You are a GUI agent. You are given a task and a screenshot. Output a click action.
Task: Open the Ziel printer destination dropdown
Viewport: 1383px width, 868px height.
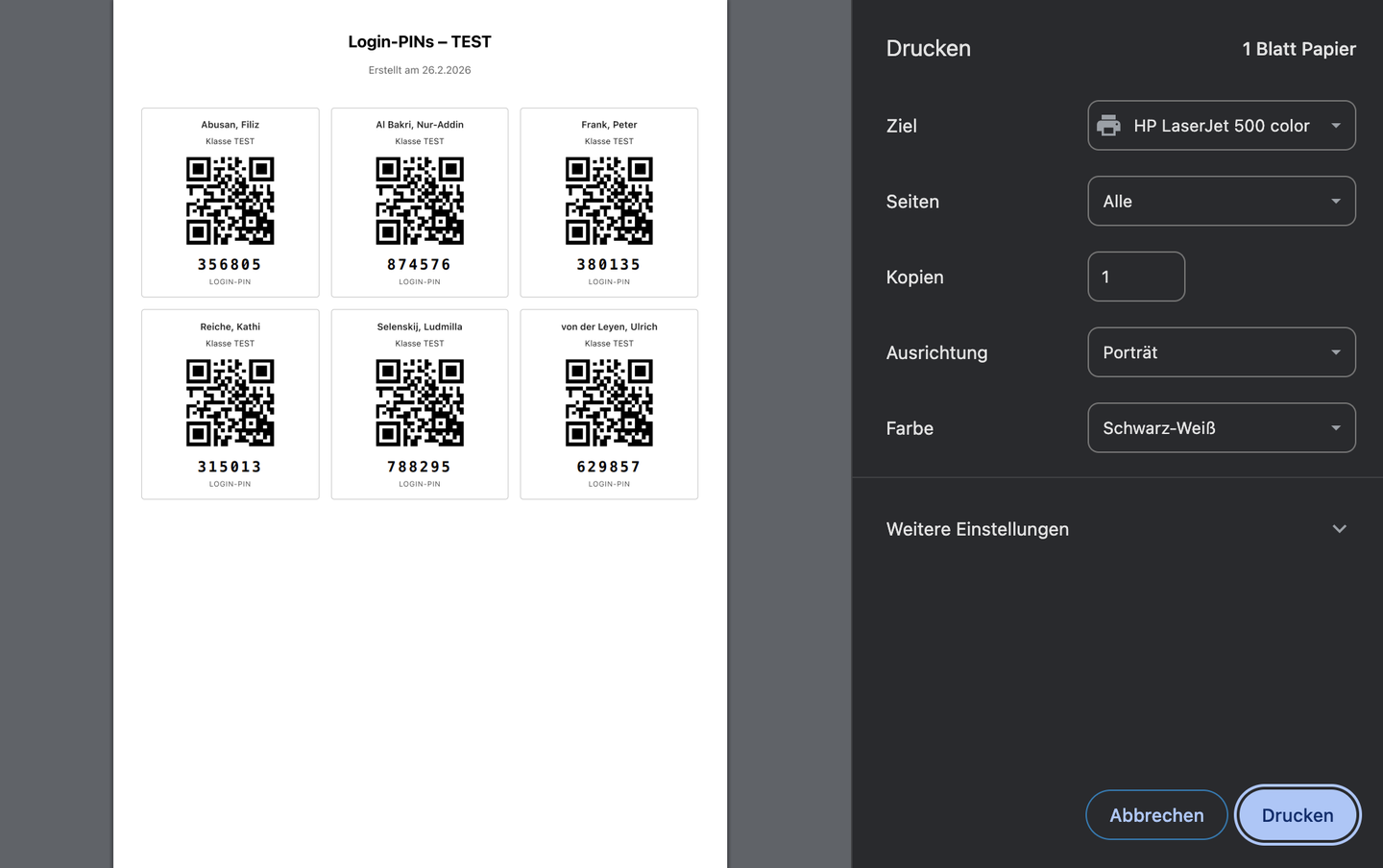[1222, 126]
